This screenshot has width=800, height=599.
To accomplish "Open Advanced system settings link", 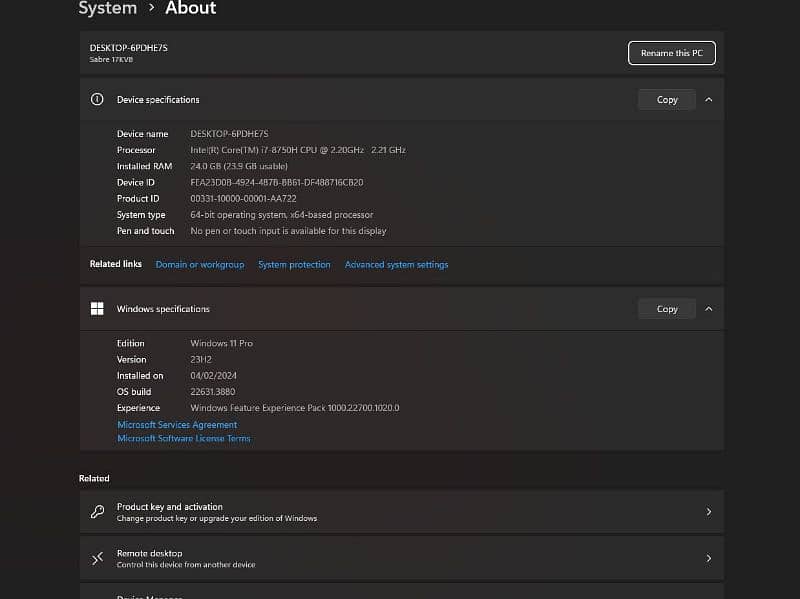I will click(396, 265).
